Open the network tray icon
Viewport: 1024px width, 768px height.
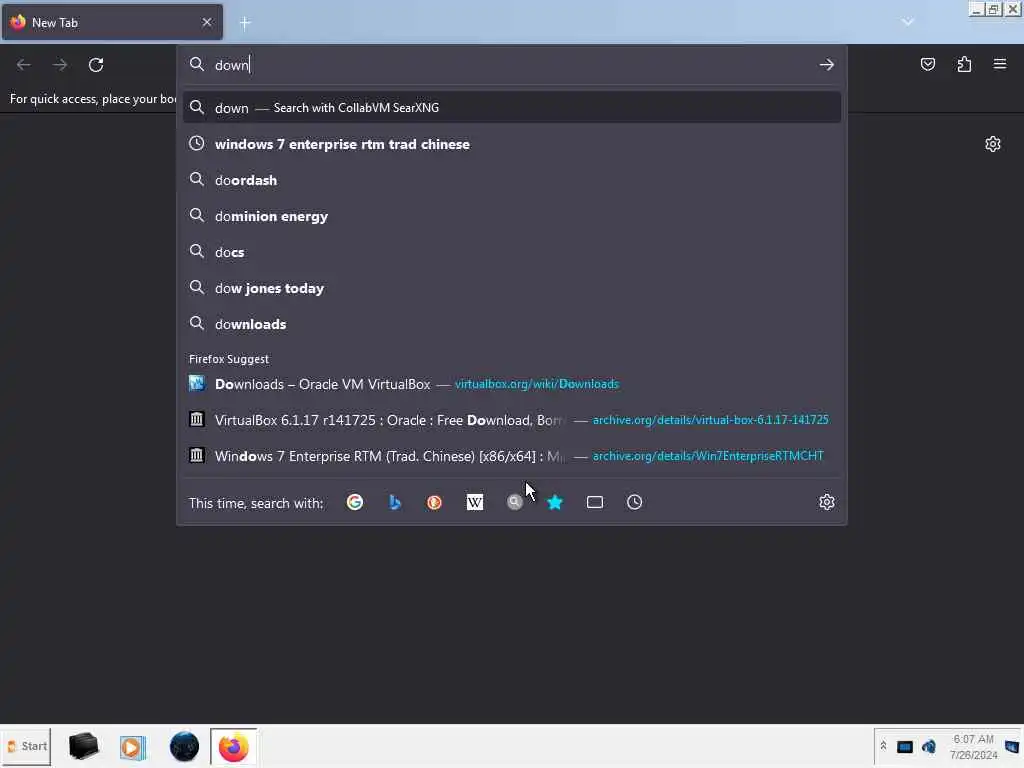[x=904, y=746]
